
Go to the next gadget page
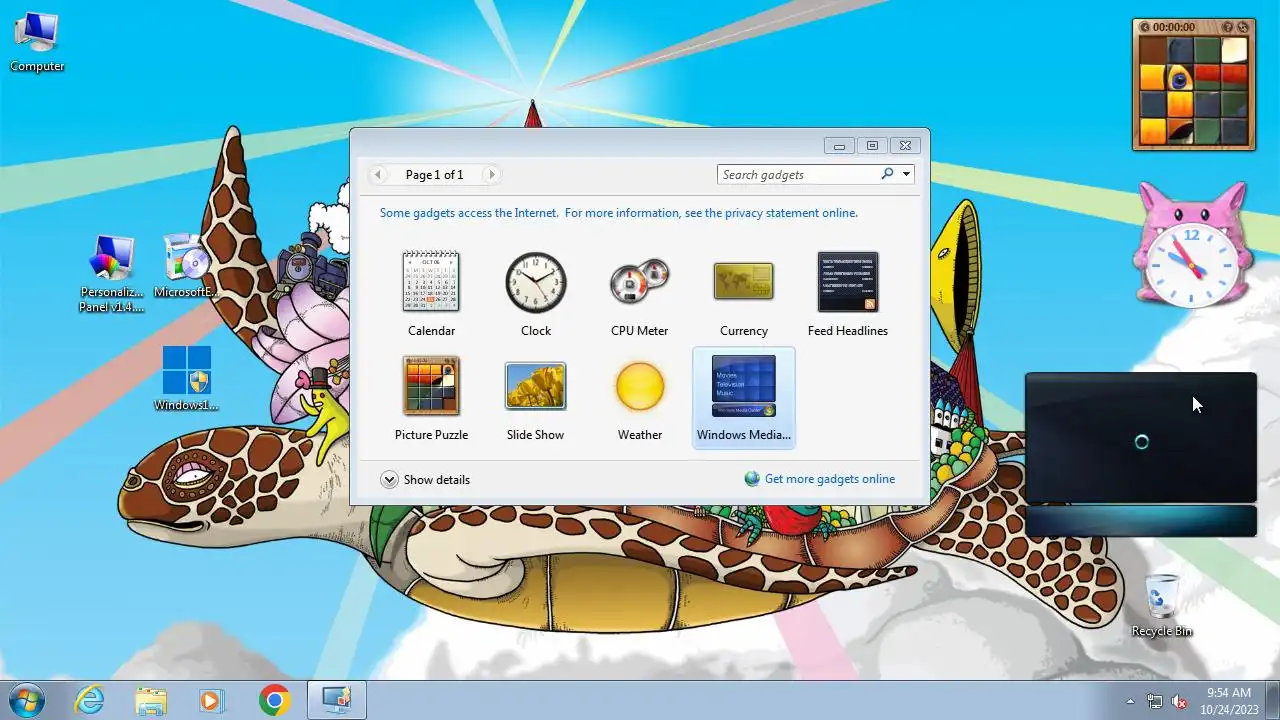tap(491, 174)
